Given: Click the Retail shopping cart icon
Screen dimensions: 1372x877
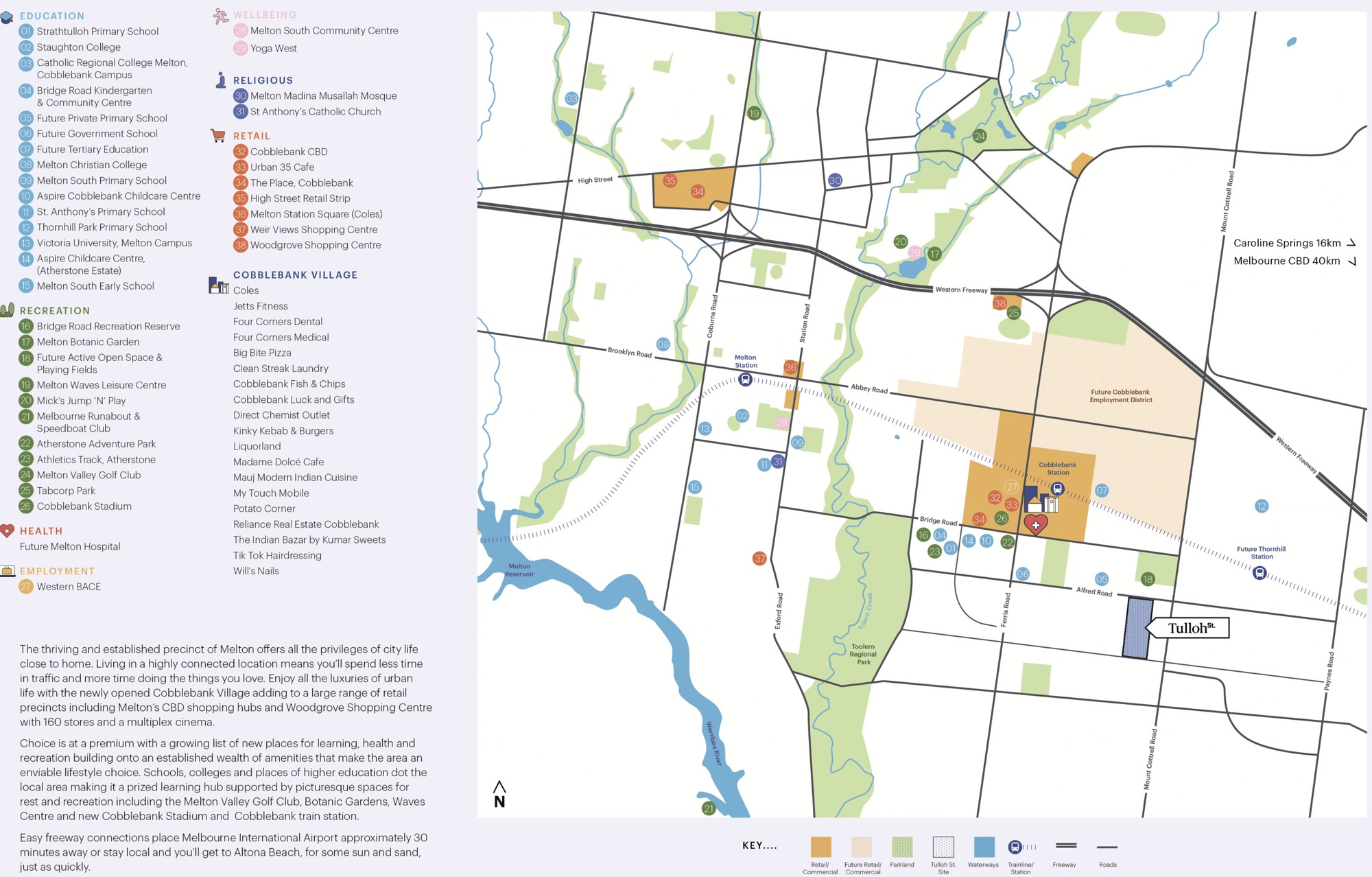Looking at the screenshot, I should click(x=218, y=135).
